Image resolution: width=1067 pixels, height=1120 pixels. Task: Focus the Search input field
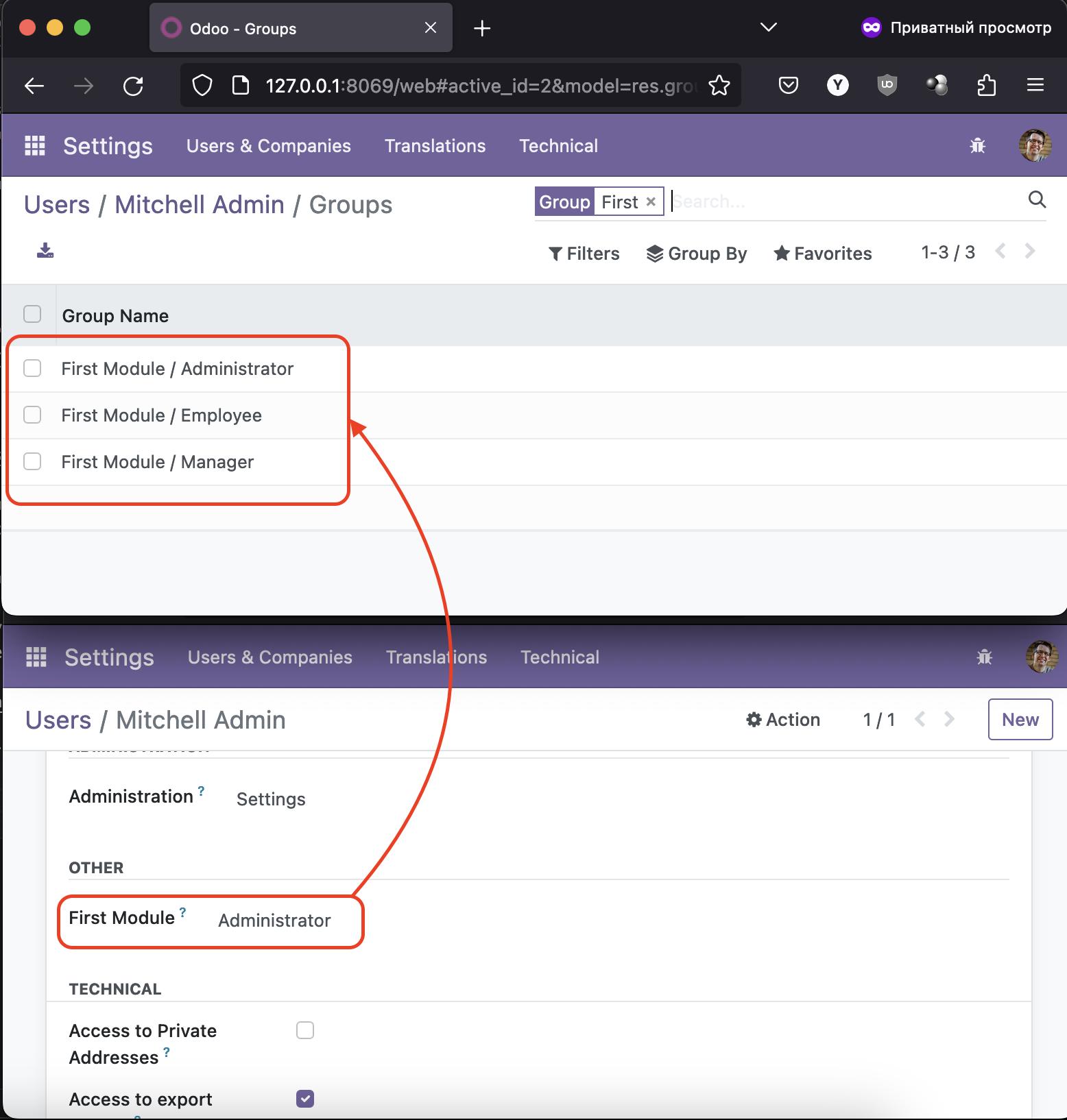pyautogui.click(x=847, y=202)
